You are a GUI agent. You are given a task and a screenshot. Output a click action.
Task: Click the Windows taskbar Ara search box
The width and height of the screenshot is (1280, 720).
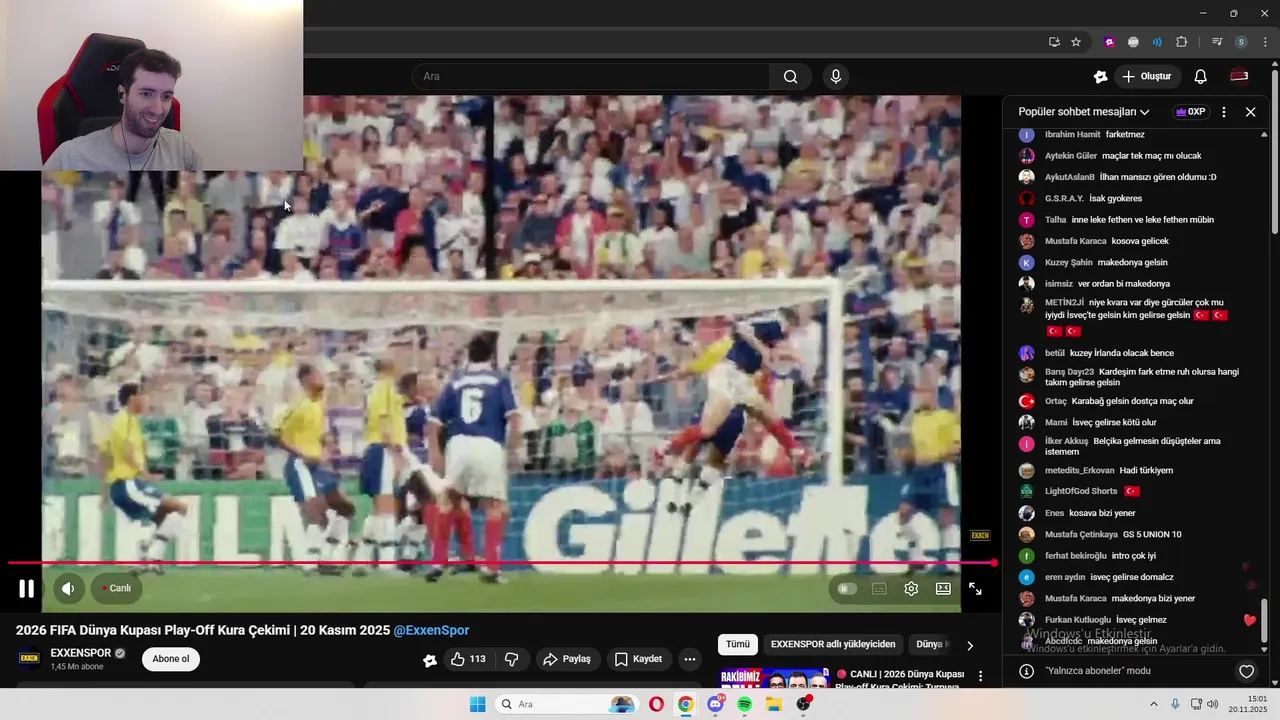567,704
